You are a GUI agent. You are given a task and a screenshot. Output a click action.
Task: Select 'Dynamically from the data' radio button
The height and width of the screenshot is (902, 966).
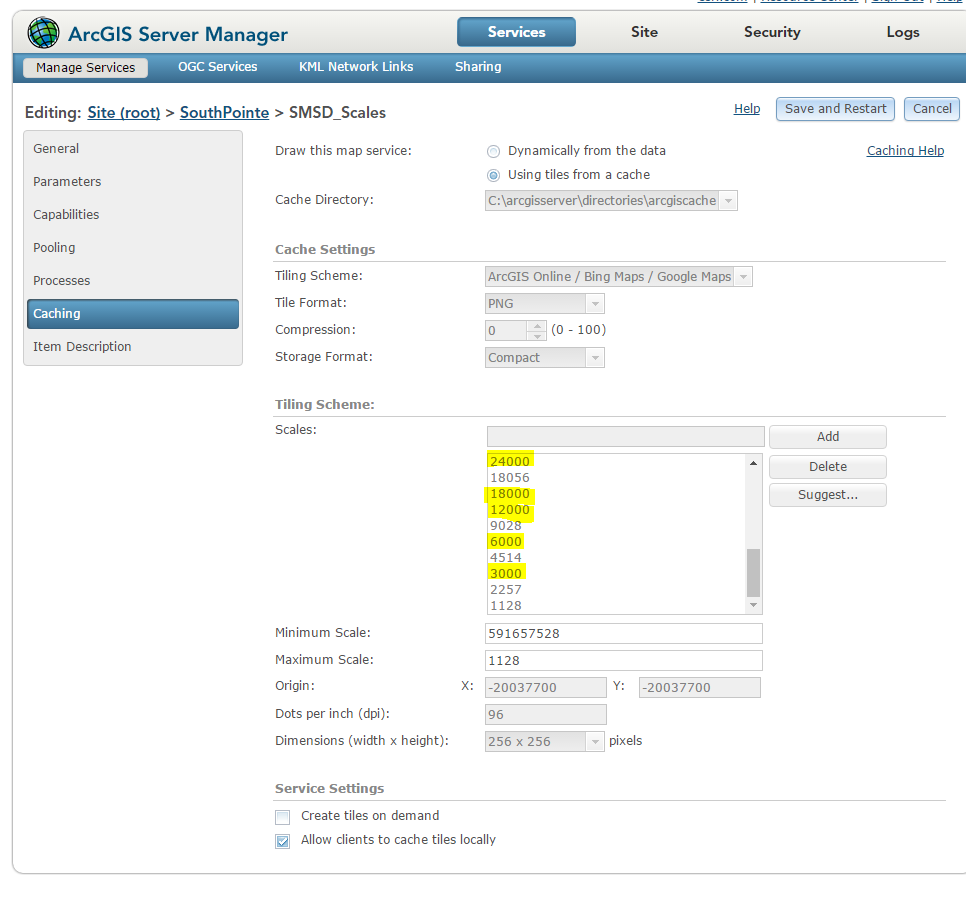click(493, 151)
